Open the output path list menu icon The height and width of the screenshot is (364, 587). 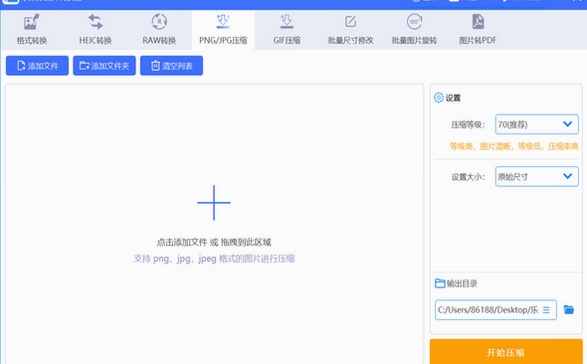coord(546,310)
